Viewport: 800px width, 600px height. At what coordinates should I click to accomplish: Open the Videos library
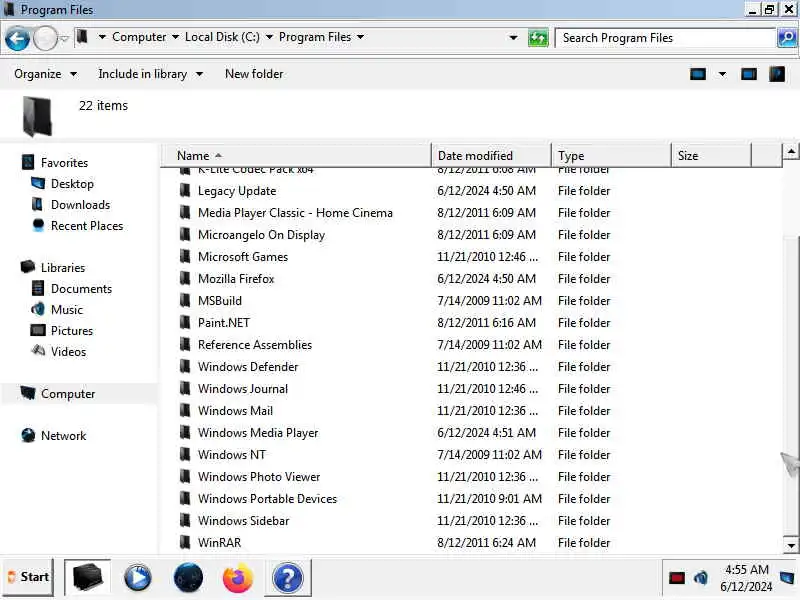[68, 352]
